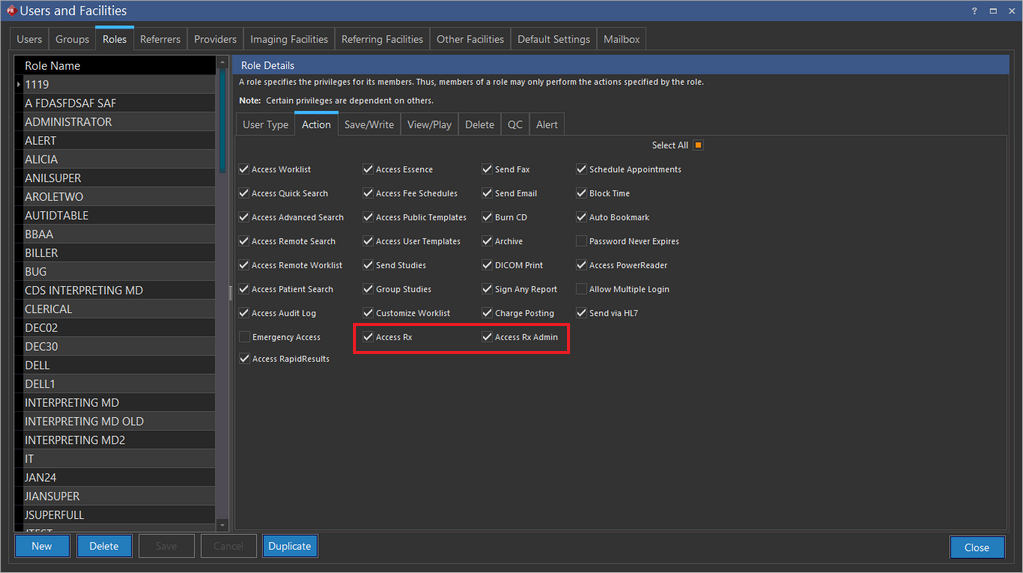The image size is (1023, 573).
Task: Click the Delete button below role list
Action: (x=104, y=546)
